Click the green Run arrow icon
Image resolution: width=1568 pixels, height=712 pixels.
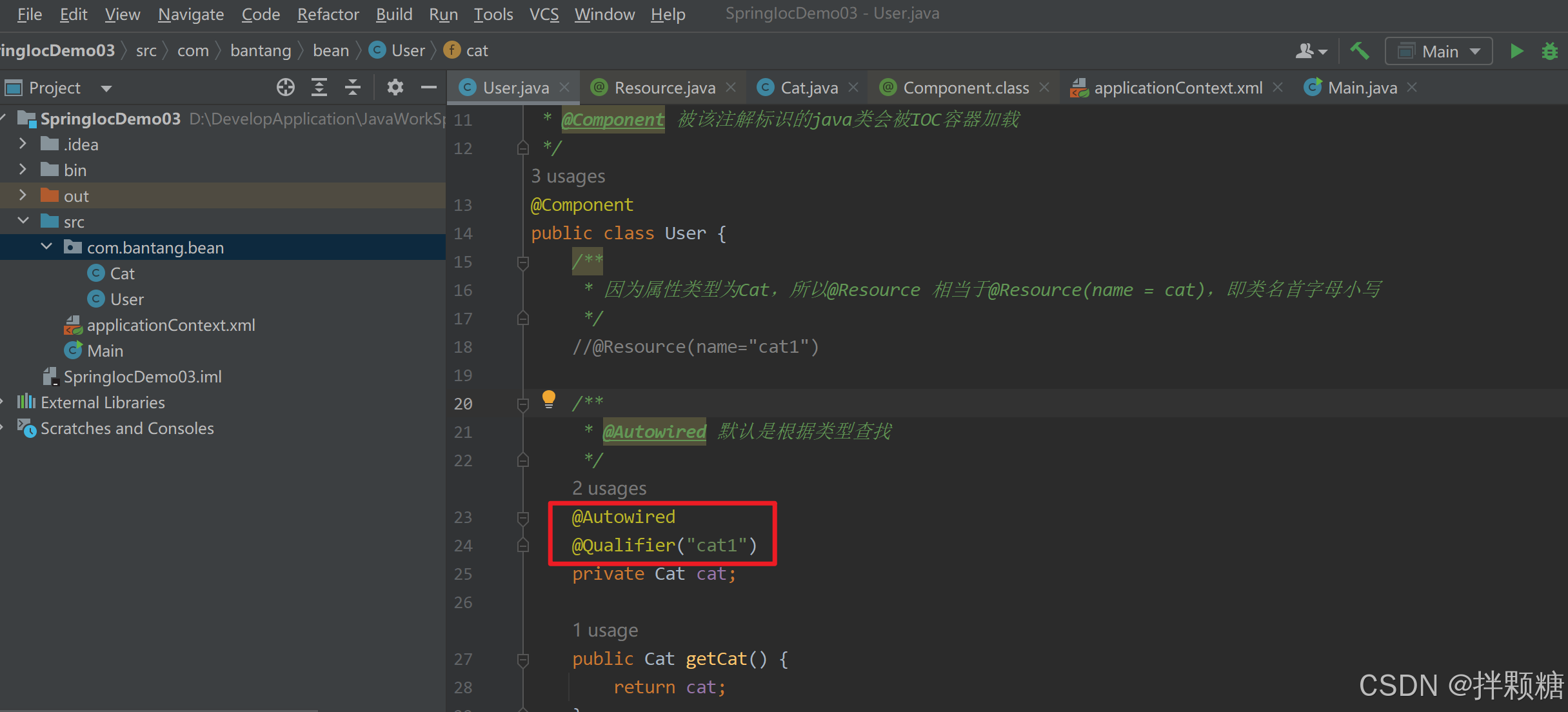(x=1517, y=51)
